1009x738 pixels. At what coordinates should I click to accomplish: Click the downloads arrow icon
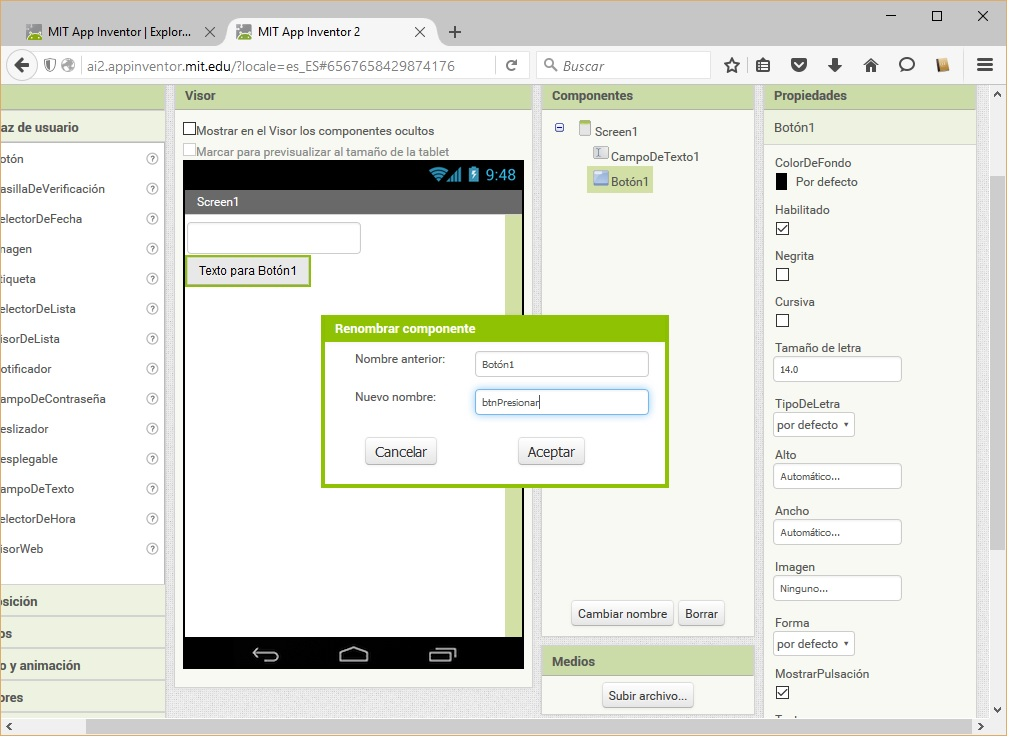point(835,65)
